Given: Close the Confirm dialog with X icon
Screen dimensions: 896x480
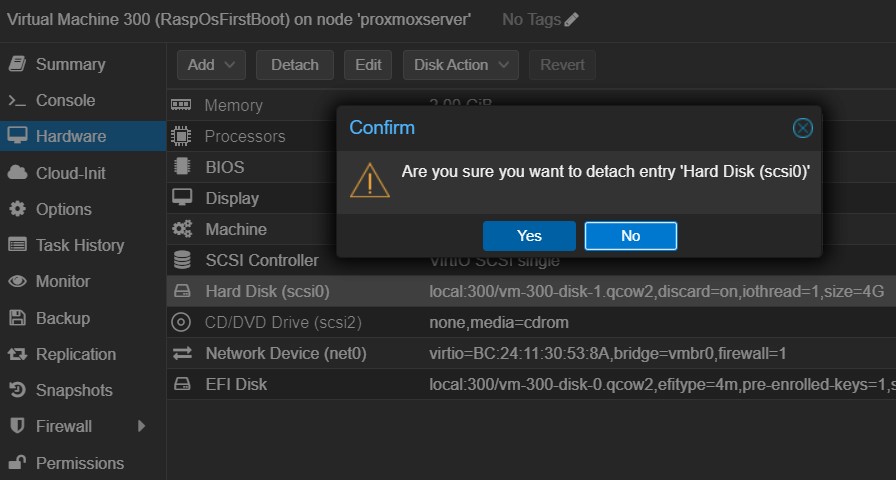Looking at the screenshot, I should pyautogui.click(x=802, y=128).
